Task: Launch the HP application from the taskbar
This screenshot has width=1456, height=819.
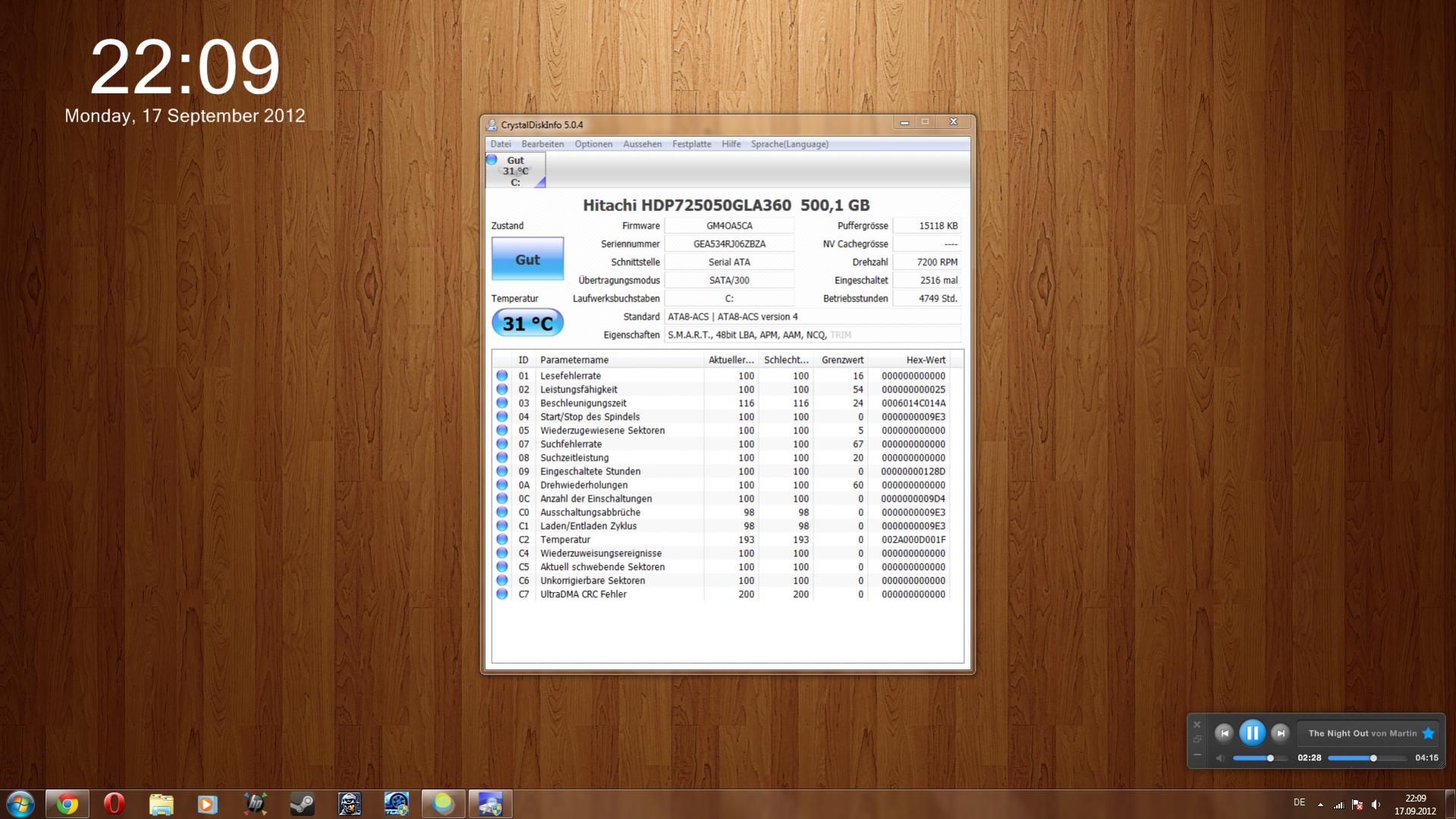Action: click(x=255, y=804)
